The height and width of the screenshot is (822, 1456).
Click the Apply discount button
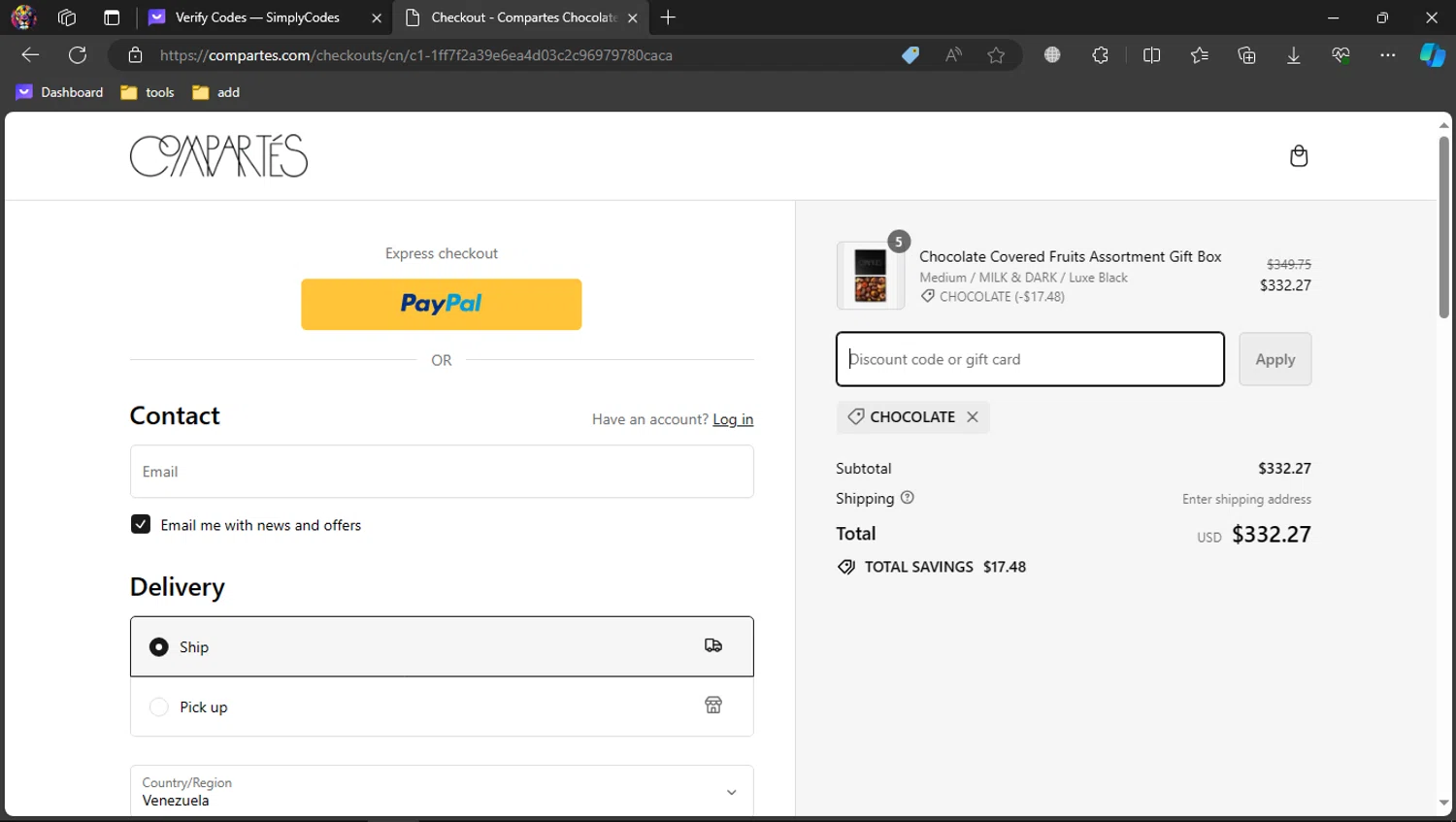pyautogui.click(x=1275, y=359)
